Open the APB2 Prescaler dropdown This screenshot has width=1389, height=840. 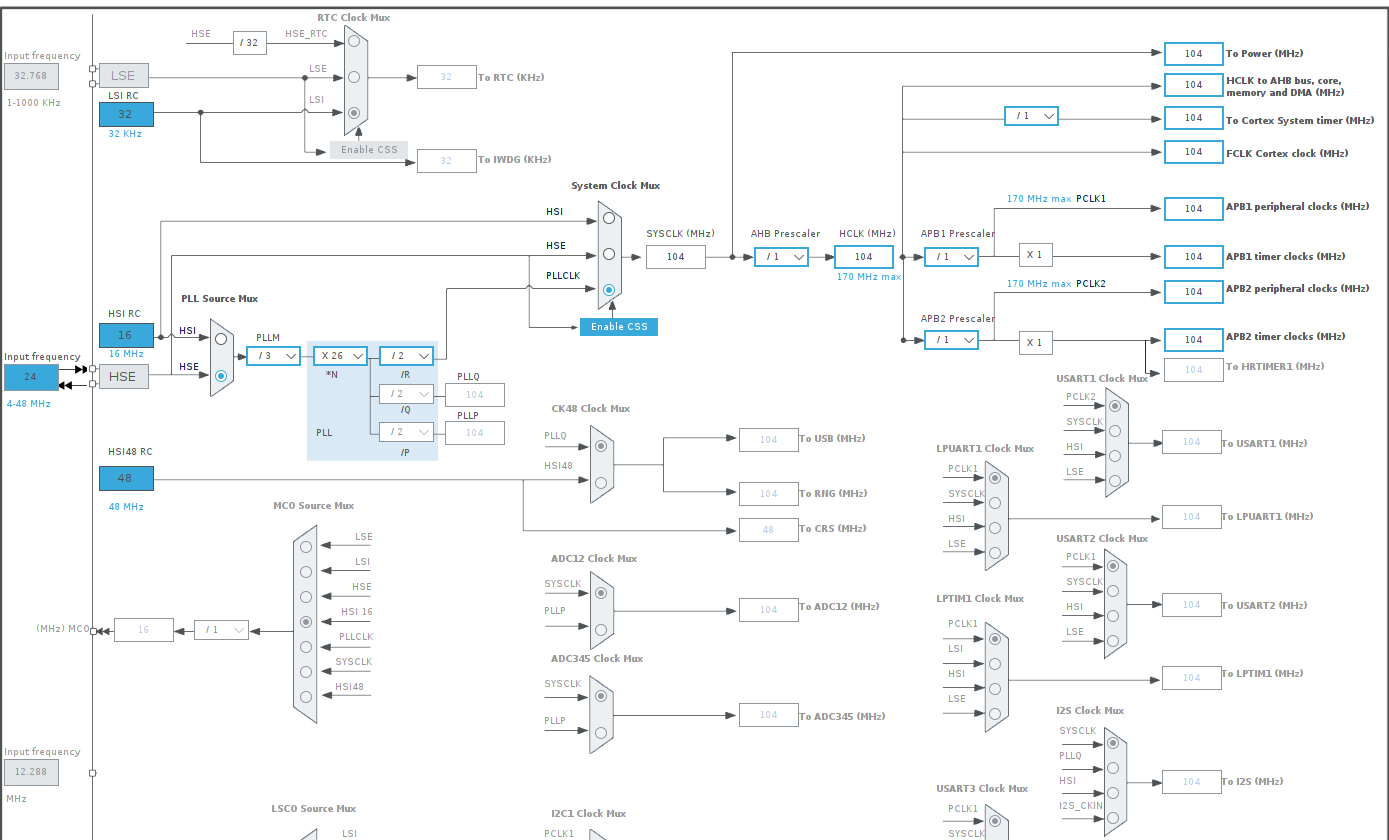tap(950, 340)
